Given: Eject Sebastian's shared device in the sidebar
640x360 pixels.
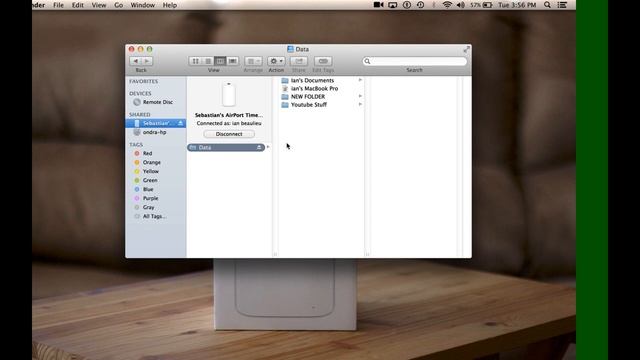Looking at the screenshot, I should pos(180,123).
